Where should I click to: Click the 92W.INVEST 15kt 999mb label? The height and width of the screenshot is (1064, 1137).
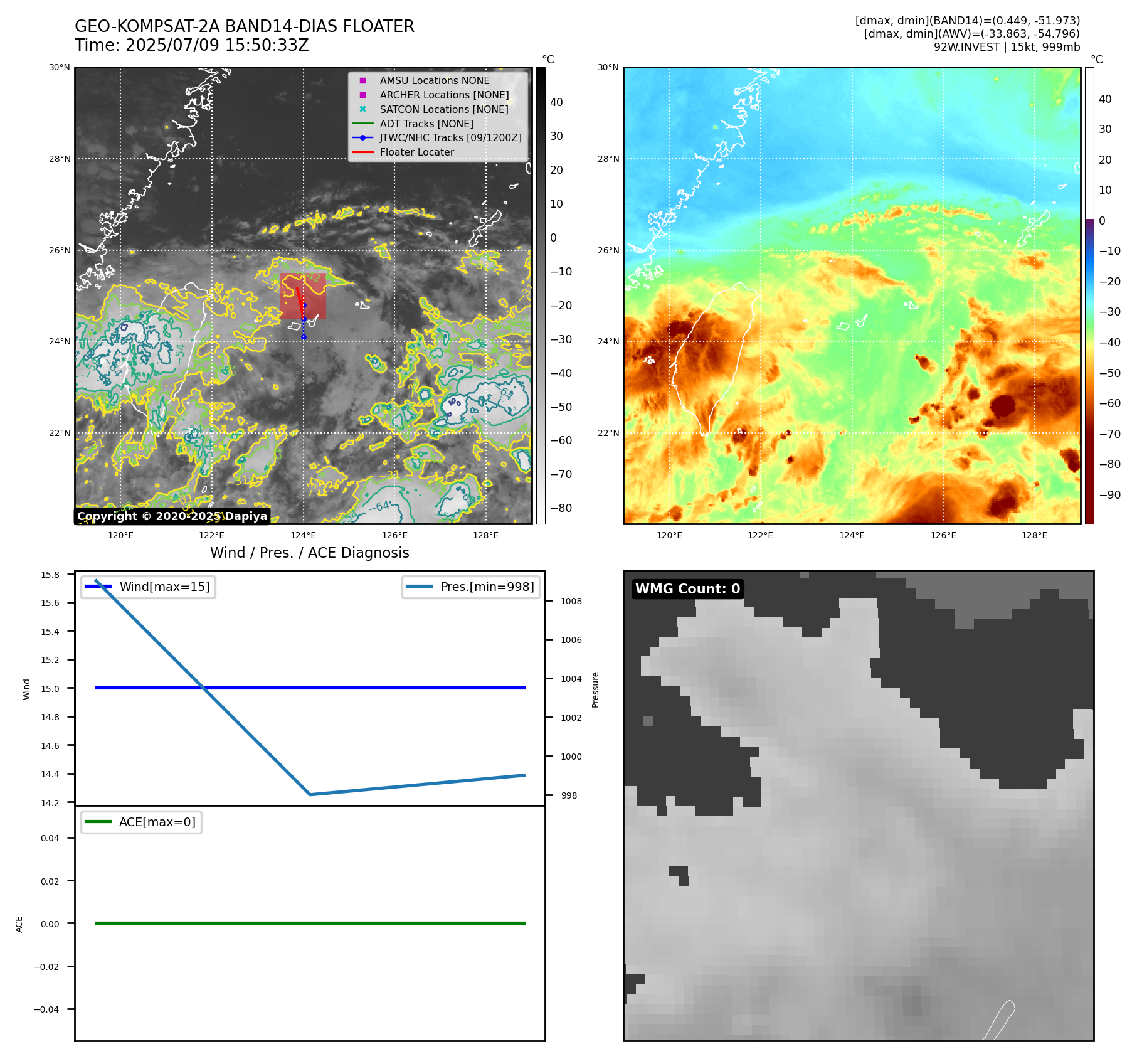click(1007, 47)
